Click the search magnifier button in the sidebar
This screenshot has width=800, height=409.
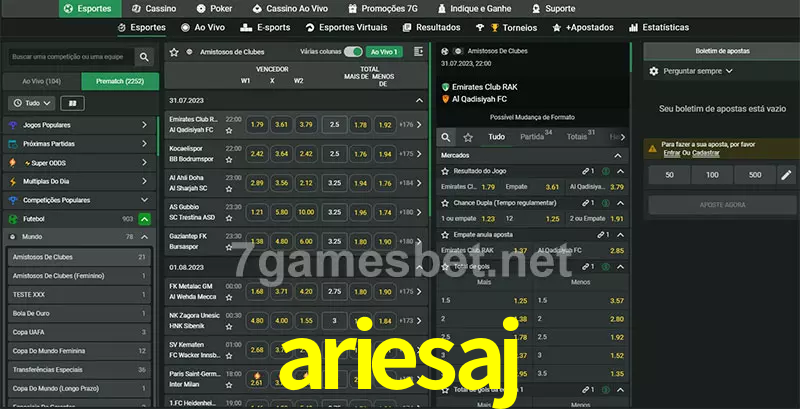pos(144,57)
